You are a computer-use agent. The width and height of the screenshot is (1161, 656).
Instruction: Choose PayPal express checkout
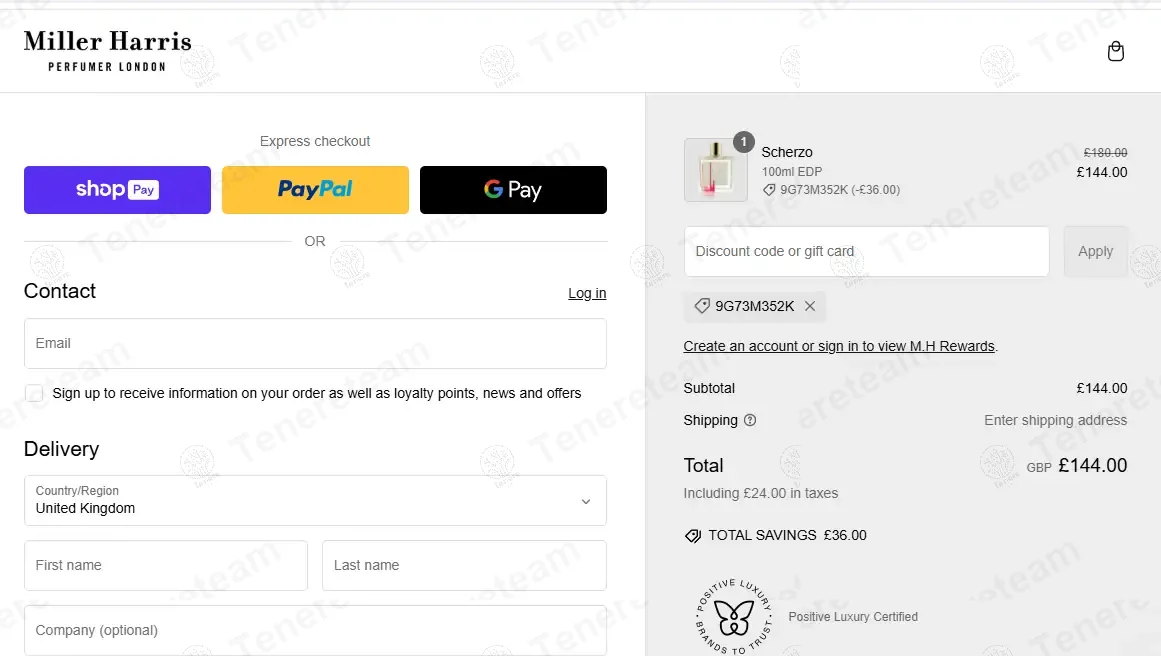click(315, 190)
